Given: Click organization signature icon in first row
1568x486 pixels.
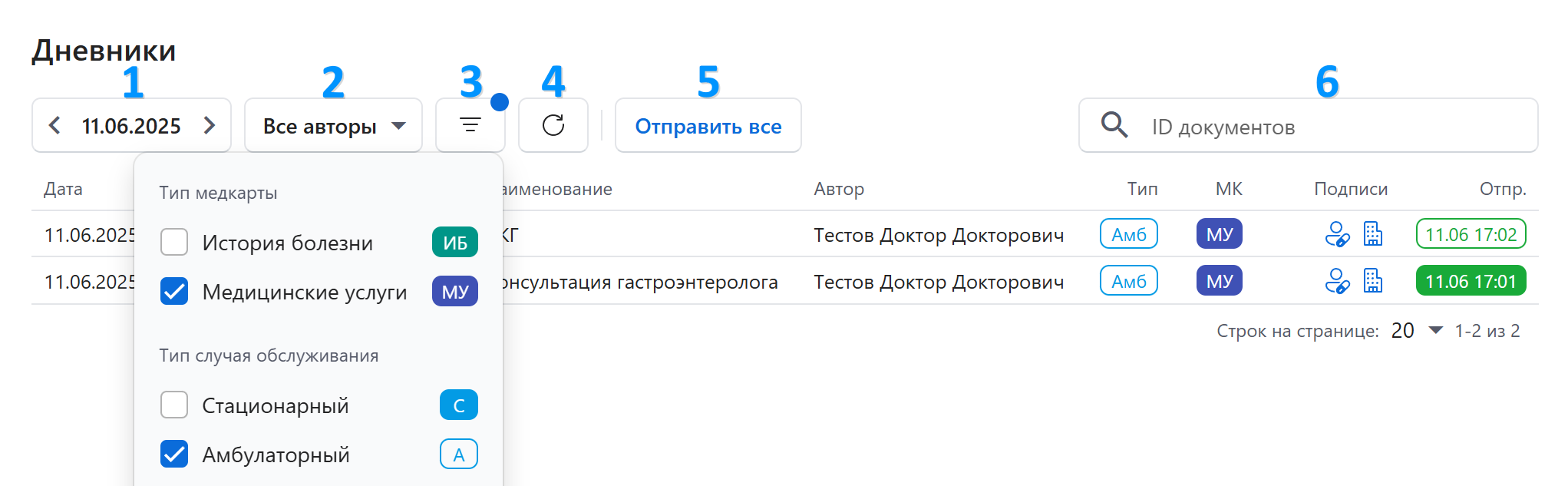Looking at the screenshot, I should click(x=1373, y=234).
